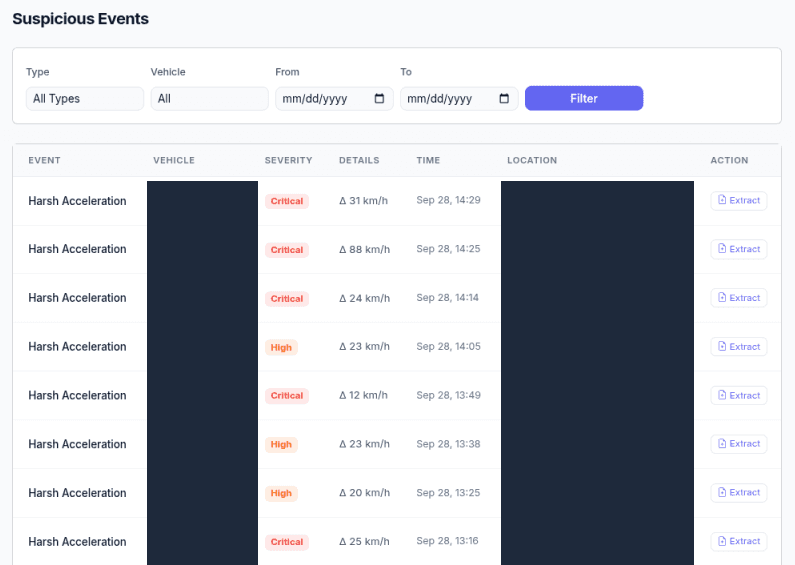This screenshot has width=795, height=565.
Task: Select the Δ 20 km/h details cell
Action: click(365, 492)
